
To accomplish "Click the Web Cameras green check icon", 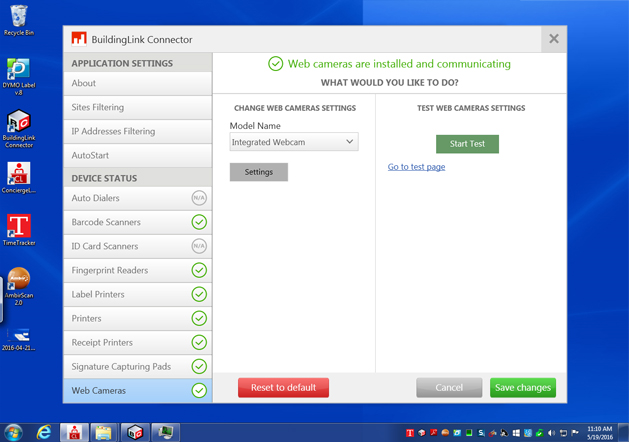I will (199, 390).
